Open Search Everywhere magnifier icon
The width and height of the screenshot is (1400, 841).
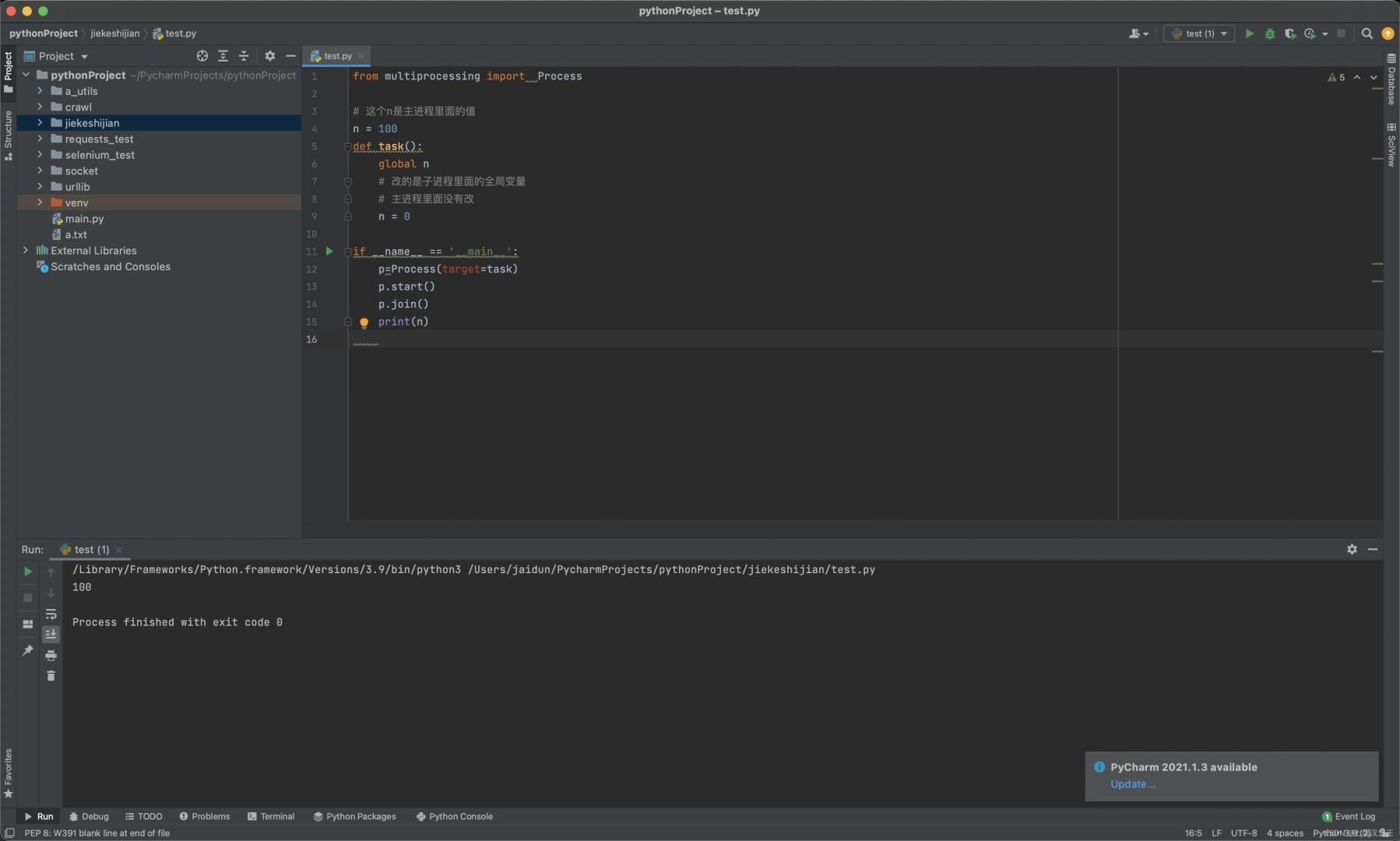(x=1367, y=33)
